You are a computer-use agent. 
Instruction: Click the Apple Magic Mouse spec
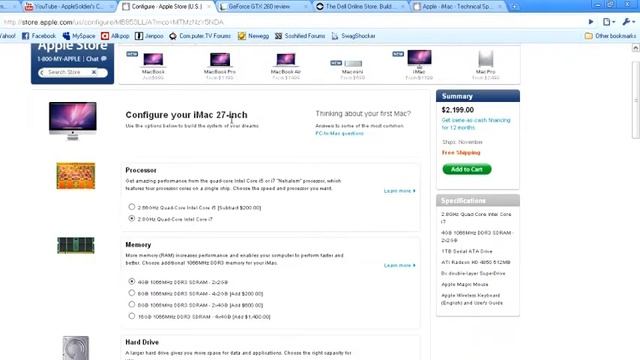tap(464, 284)
